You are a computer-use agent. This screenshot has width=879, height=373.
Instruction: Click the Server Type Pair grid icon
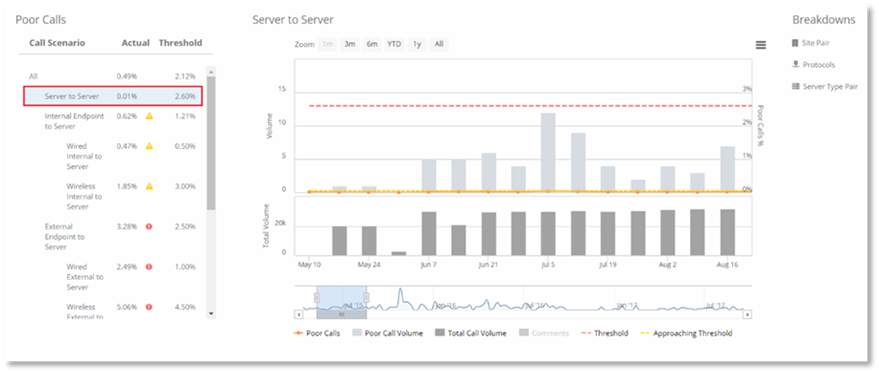pos(795,86)
